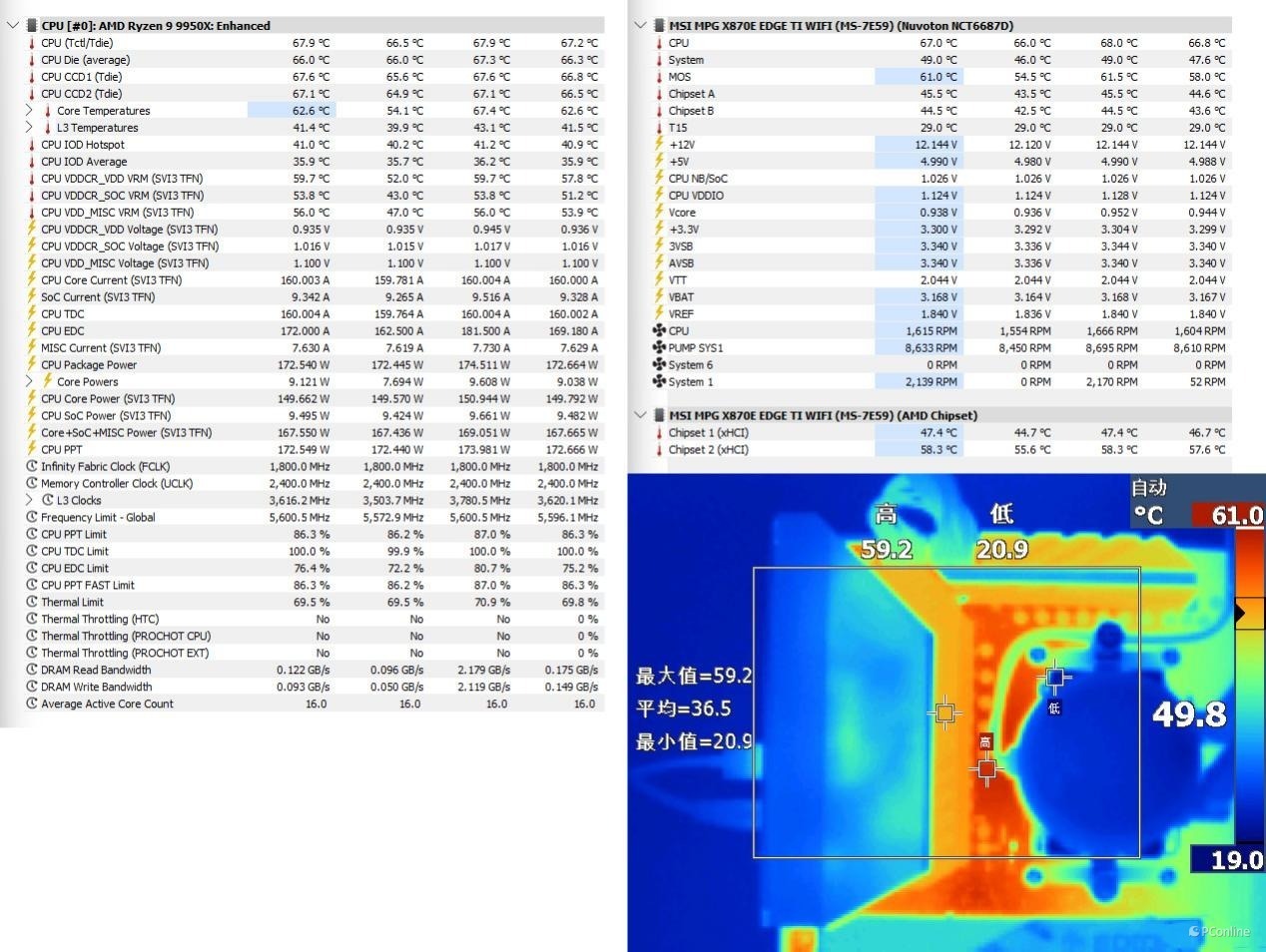Image resolution: width=1266 pixels, height=952 pixels.
Task: Click the fan icon next to System 6
Action: (x=659, y=365)
